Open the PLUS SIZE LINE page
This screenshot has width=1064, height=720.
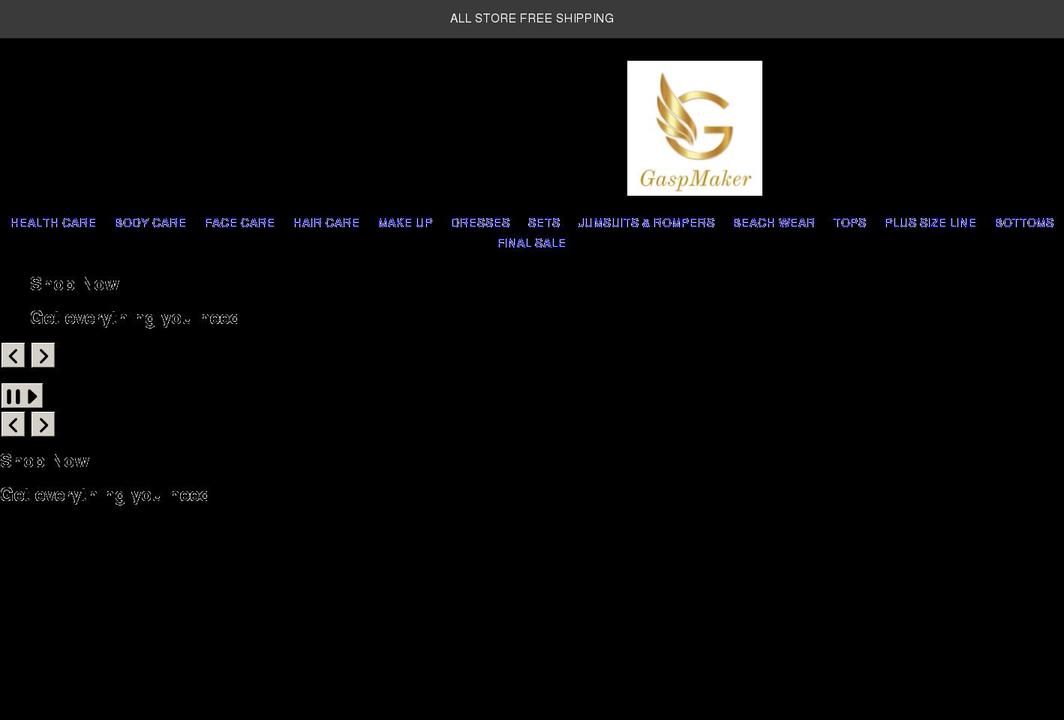point(930,222)
